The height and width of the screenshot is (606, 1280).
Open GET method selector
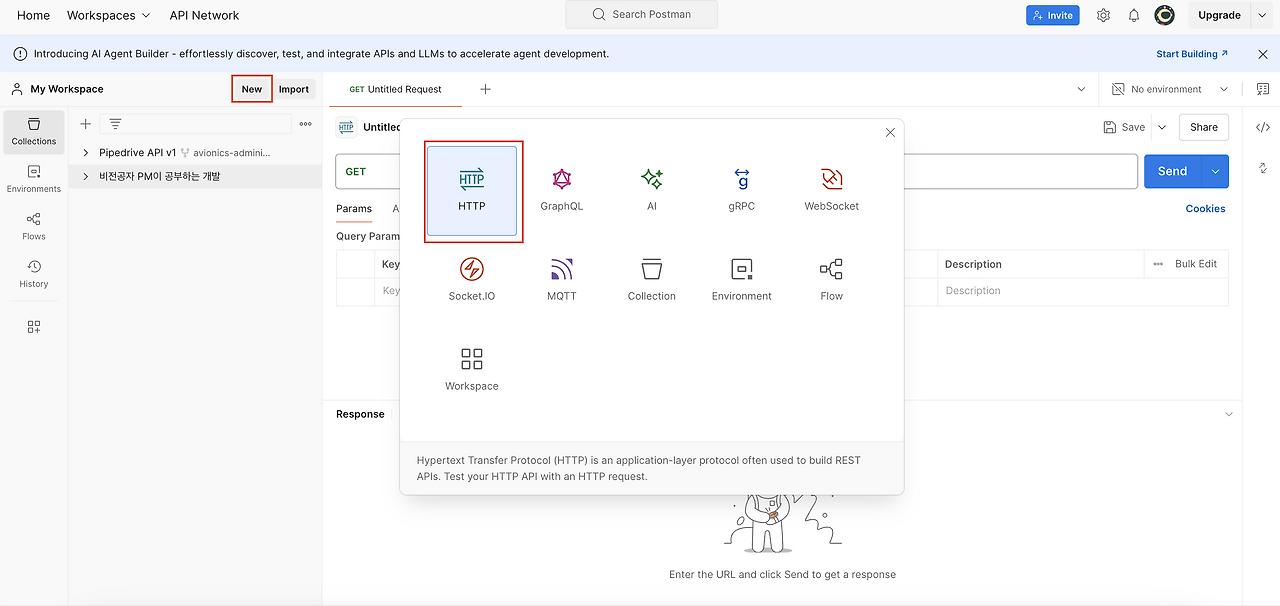click(x=356, y=171)
